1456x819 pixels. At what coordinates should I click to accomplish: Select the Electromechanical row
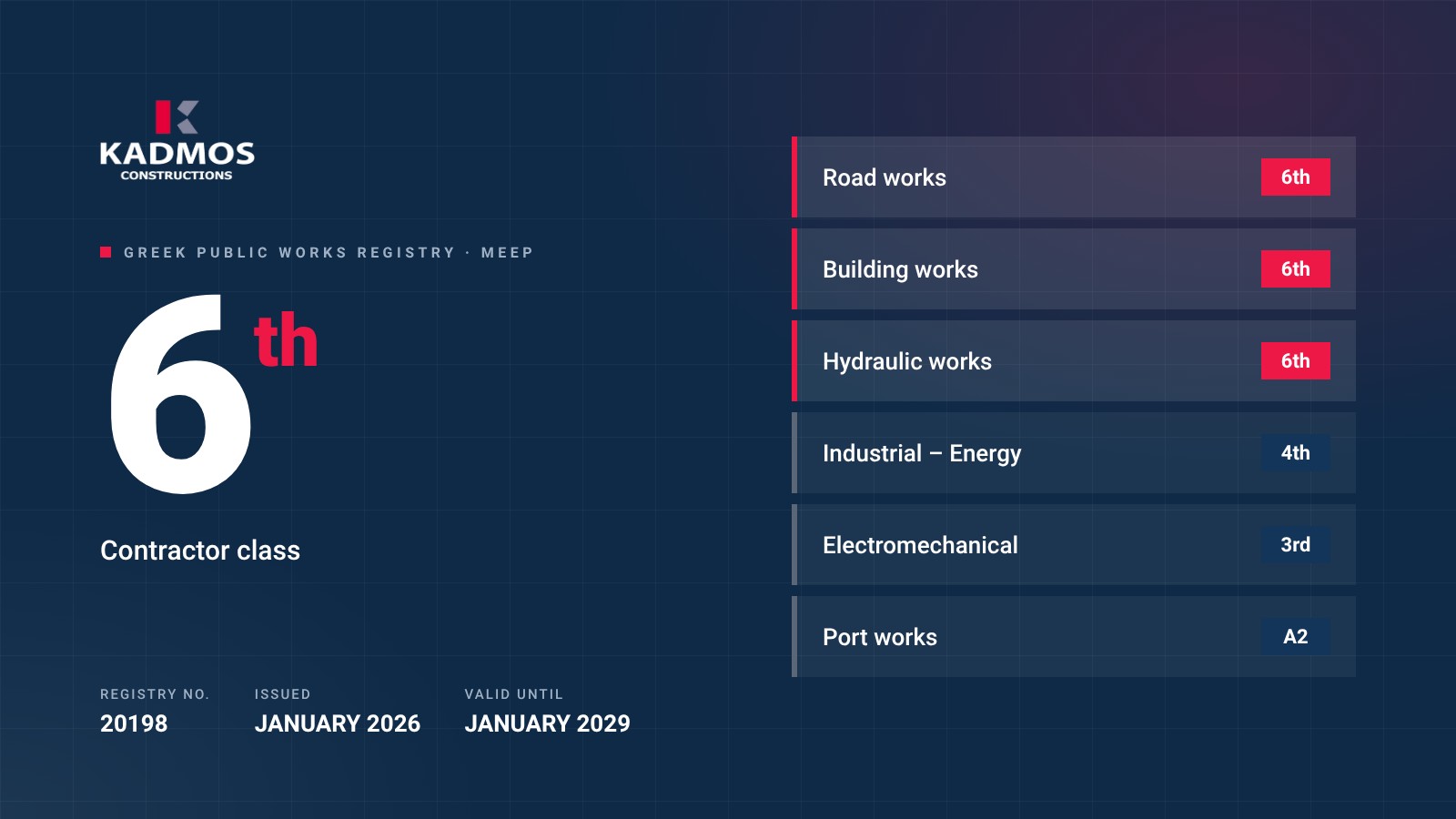tap(1074, 545)
